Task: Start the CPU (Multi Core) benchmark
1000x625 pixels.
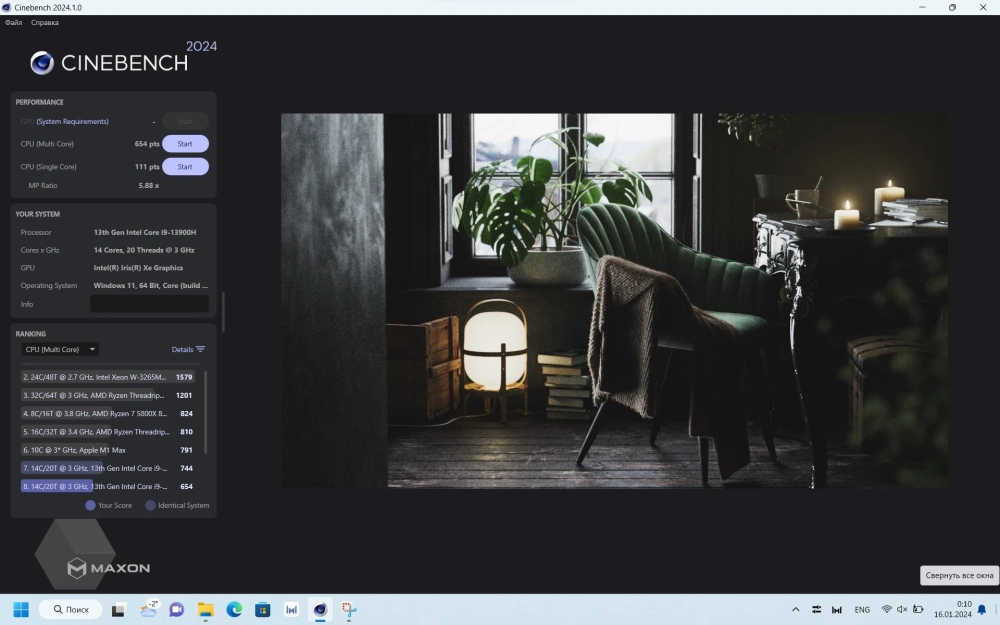Action: click(185, 144)
